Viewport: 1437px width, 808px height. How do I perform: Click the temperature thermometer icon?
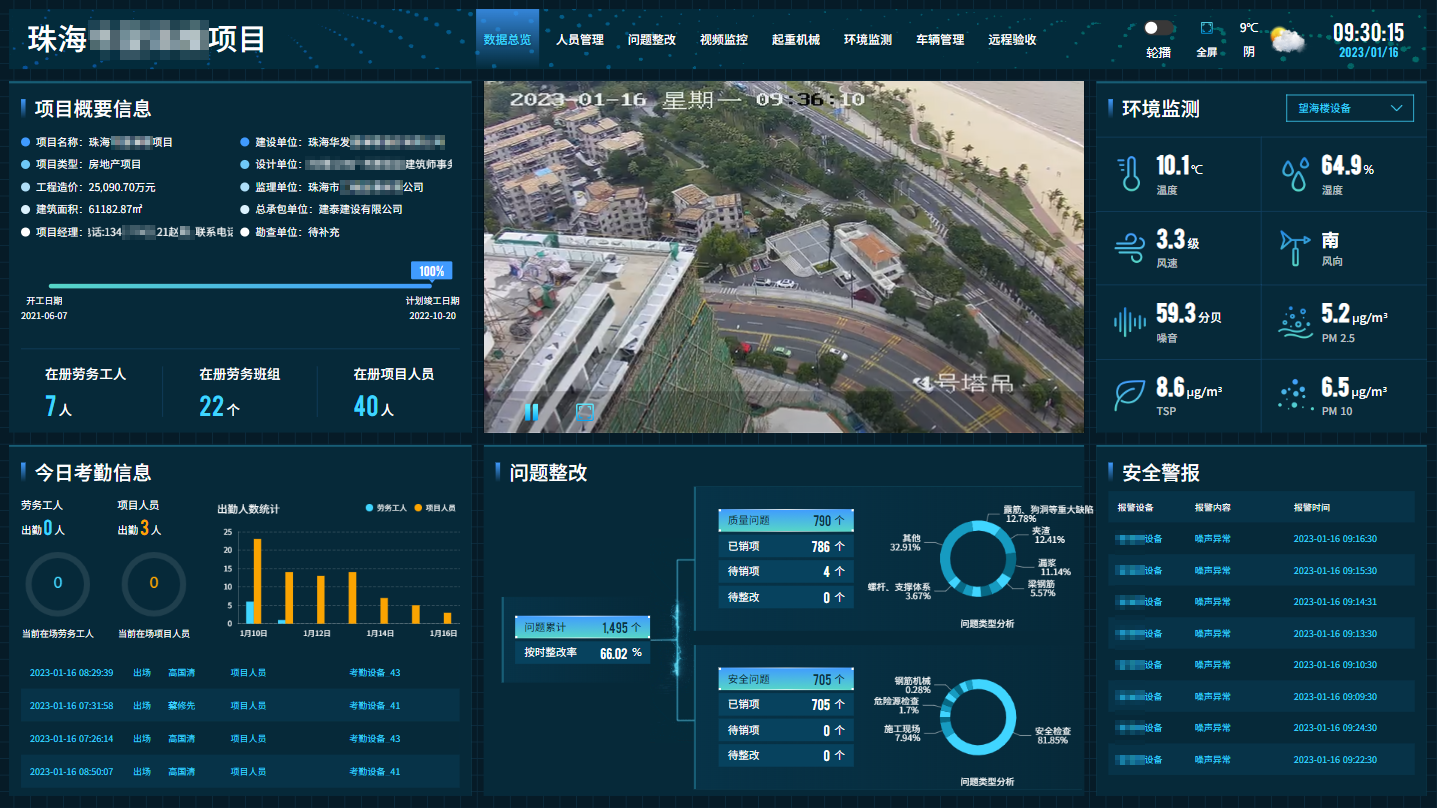(1130, 174)
